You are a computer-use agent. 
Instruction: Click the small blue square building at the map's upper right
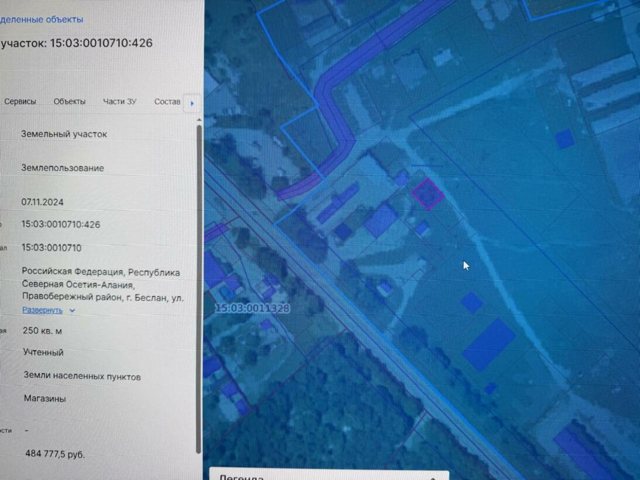point(565,139)
